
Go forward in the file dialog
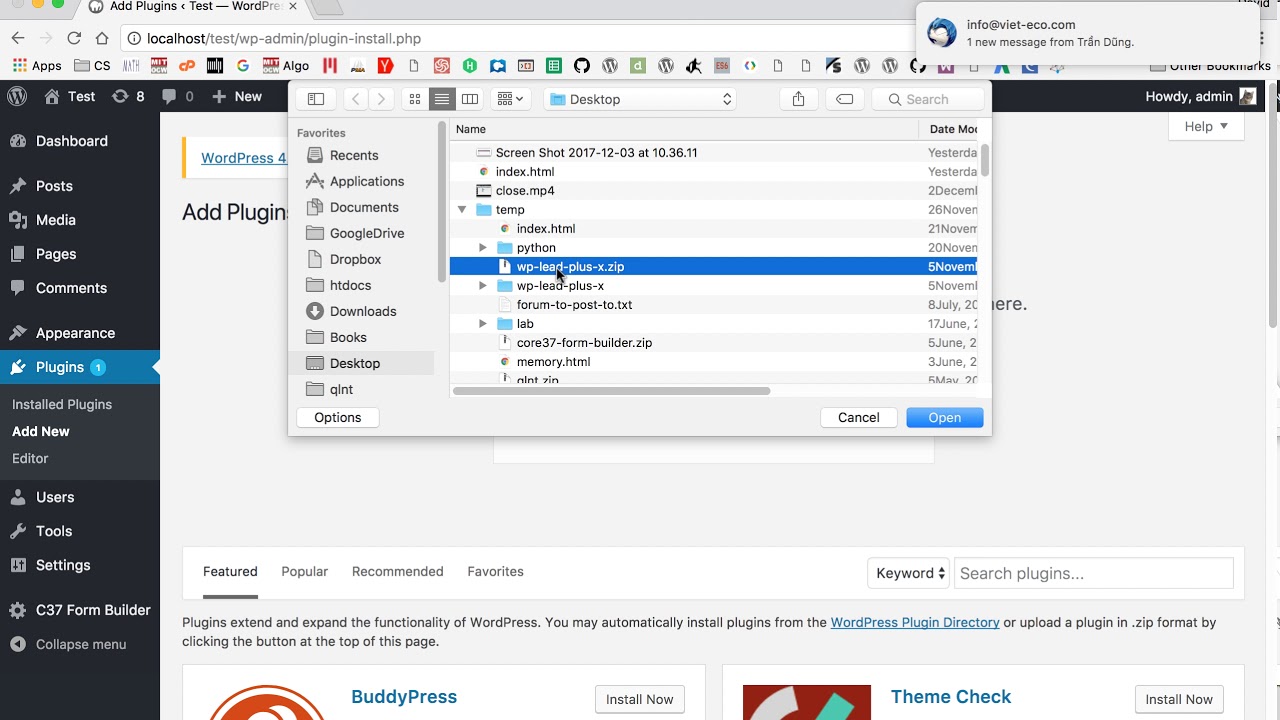point(381,99)
